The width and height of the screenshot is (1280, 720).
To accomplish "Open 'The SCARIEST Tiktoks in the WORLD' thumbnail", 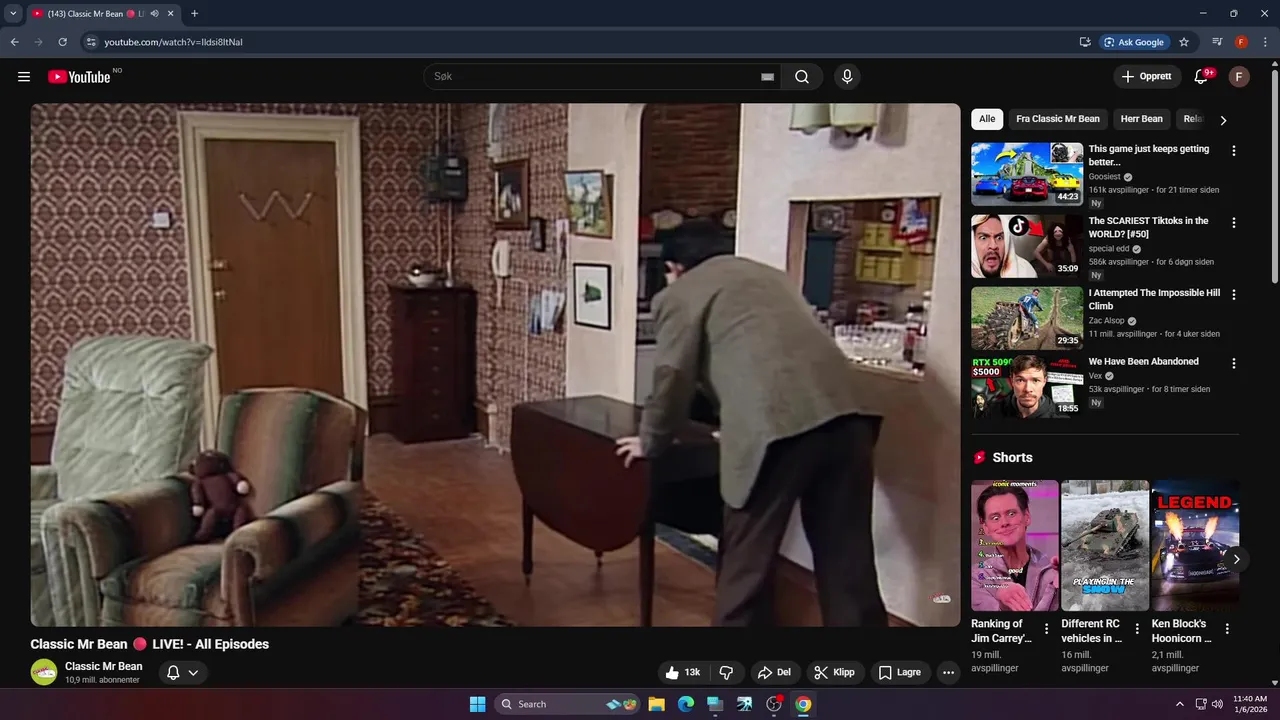I will (1027, 246).
